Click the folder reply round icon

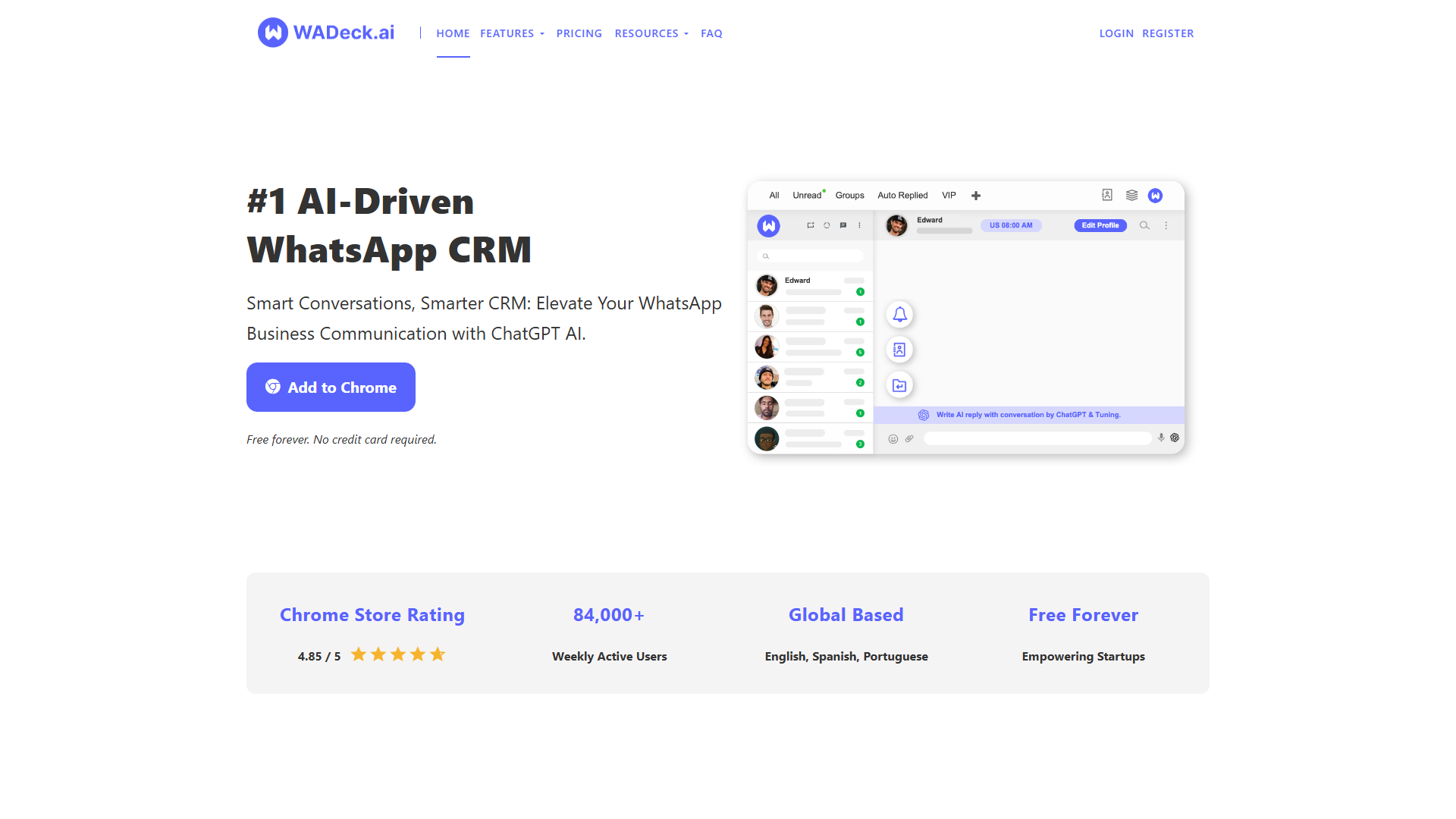(899, 385)
